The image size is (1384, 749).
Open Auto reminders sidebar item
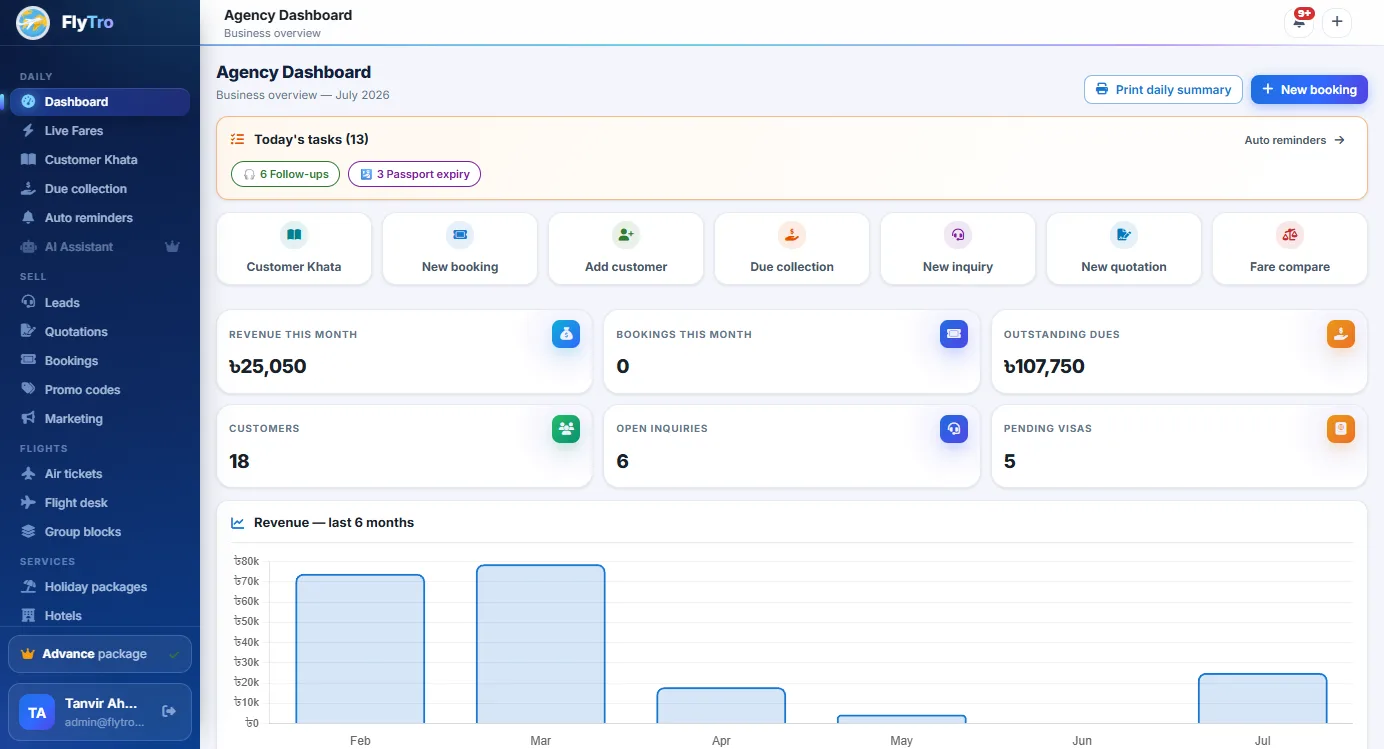[100, 218]
